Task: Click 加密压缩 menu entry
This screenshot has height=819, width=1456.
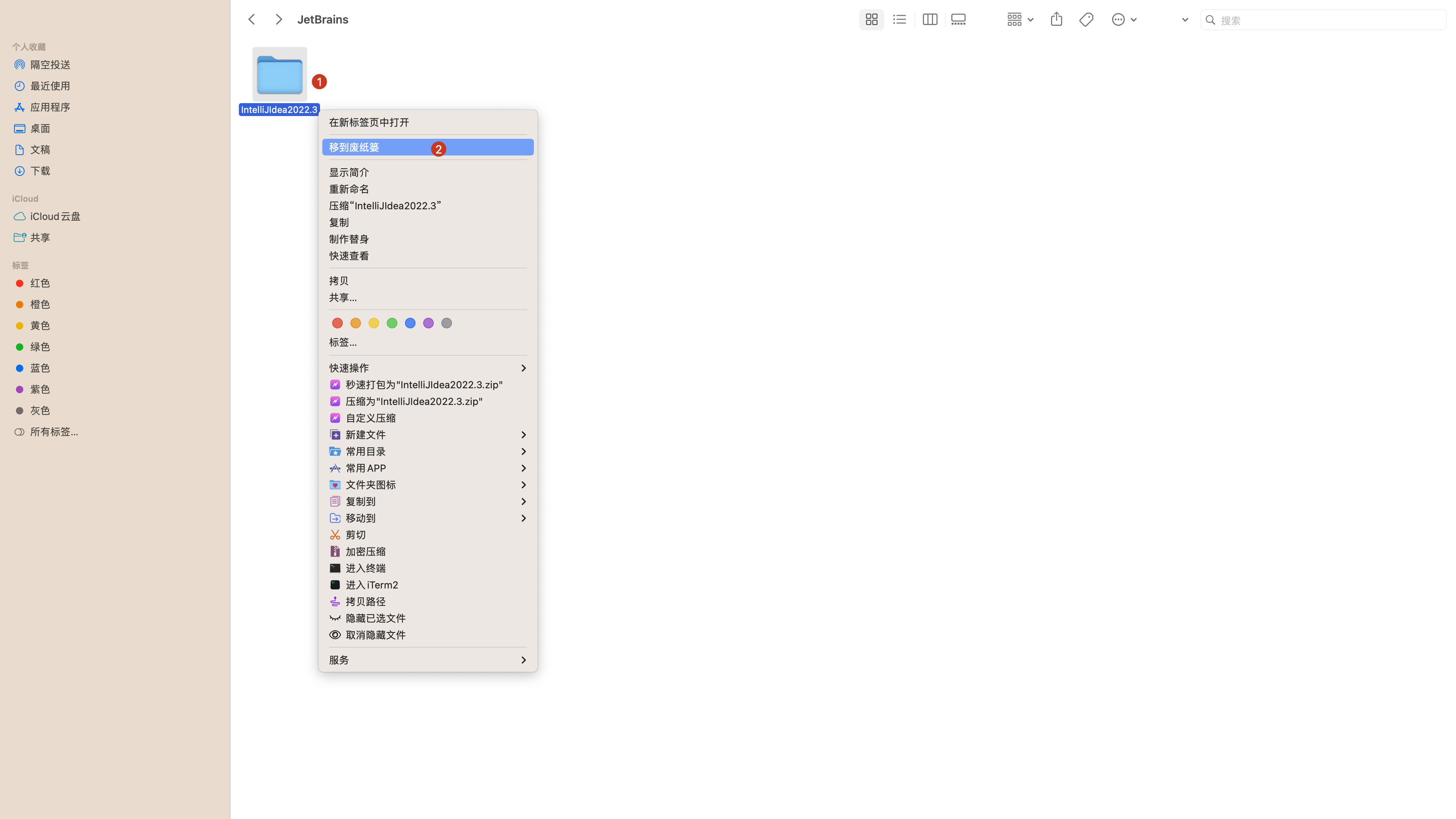Action: 428,552
